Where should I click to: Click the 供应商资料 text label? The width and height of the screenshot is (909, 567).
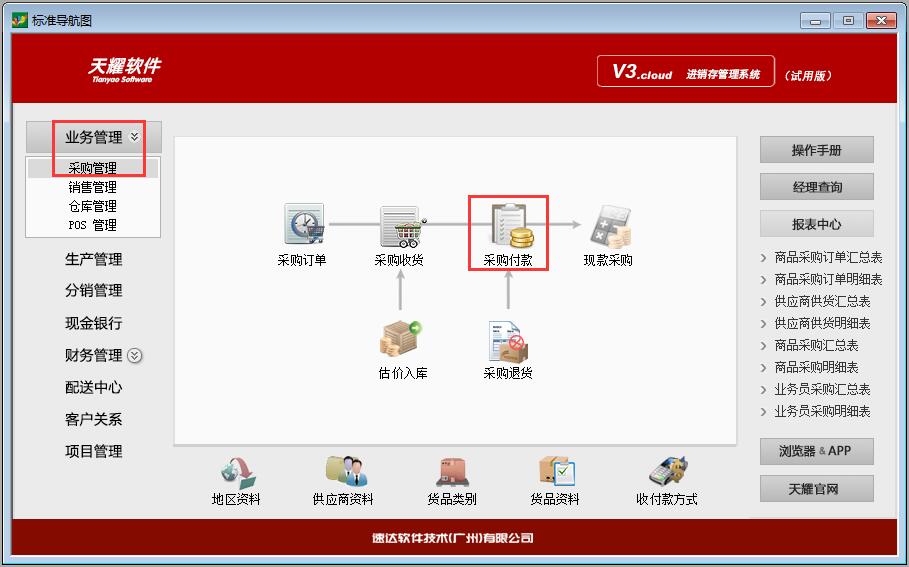coord(343,499)
